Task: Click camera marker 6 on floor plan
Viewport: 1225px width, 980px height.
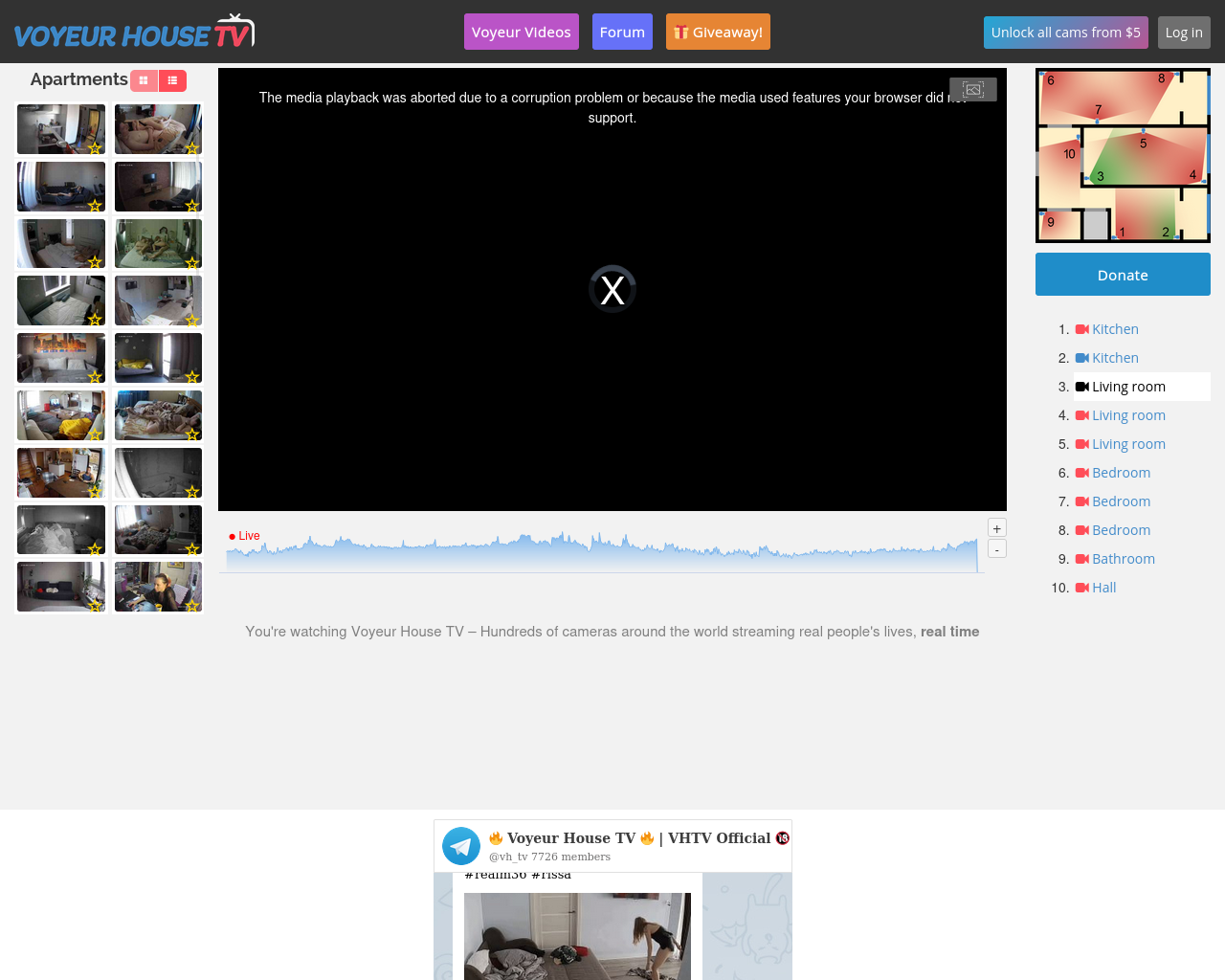Action: [x=1051, y=80]
